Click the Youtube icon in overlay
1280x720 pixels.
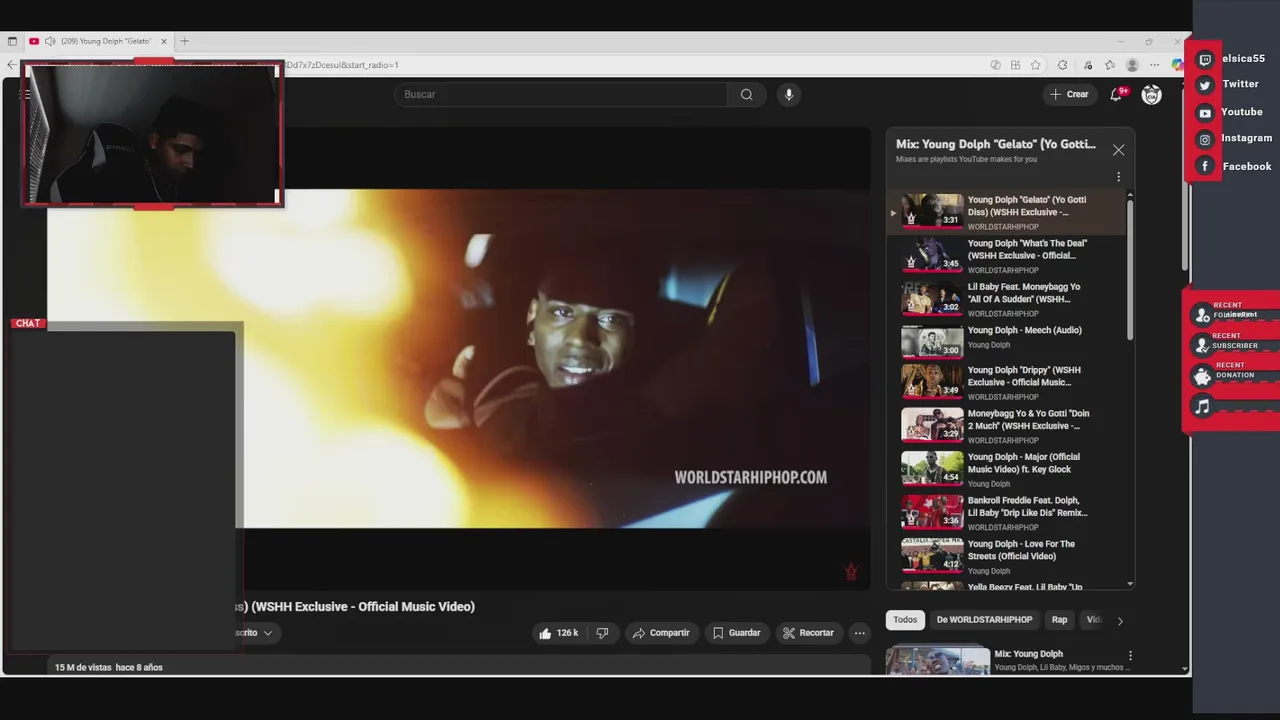tap(1205, 113)
